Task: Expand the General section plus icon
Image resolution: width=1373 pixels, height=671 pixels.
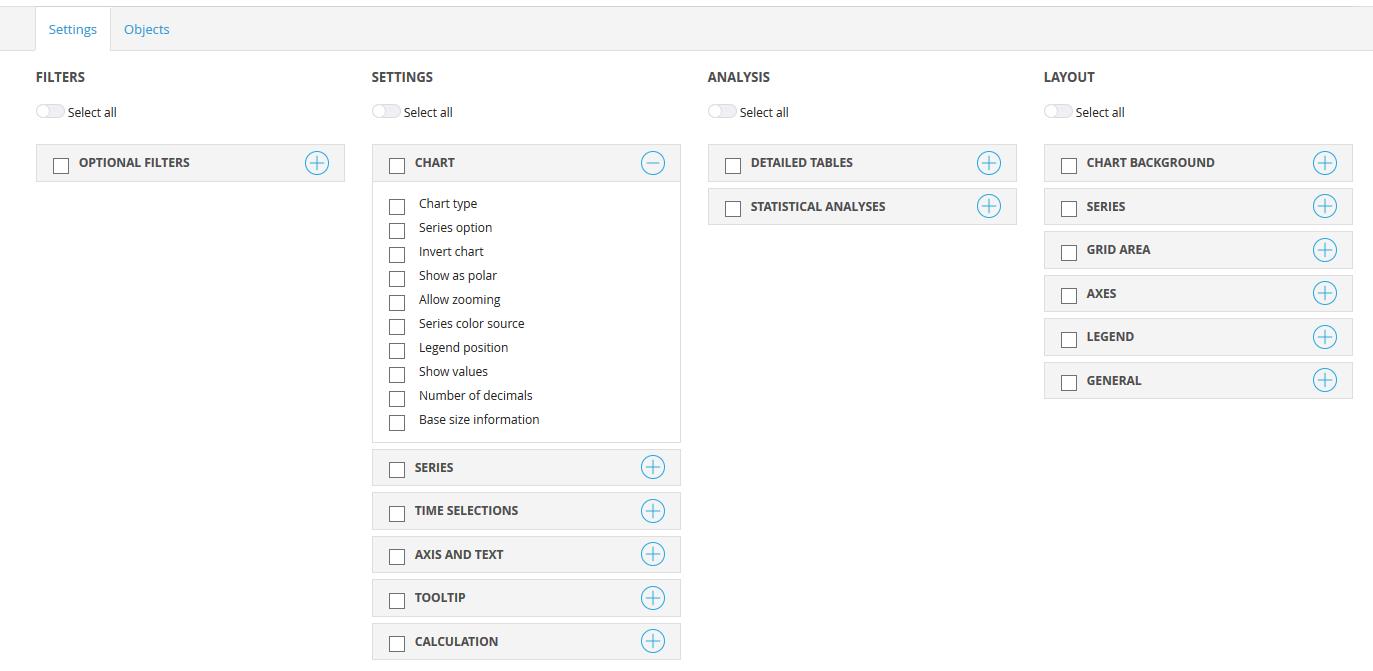Action: (1325, 380)
